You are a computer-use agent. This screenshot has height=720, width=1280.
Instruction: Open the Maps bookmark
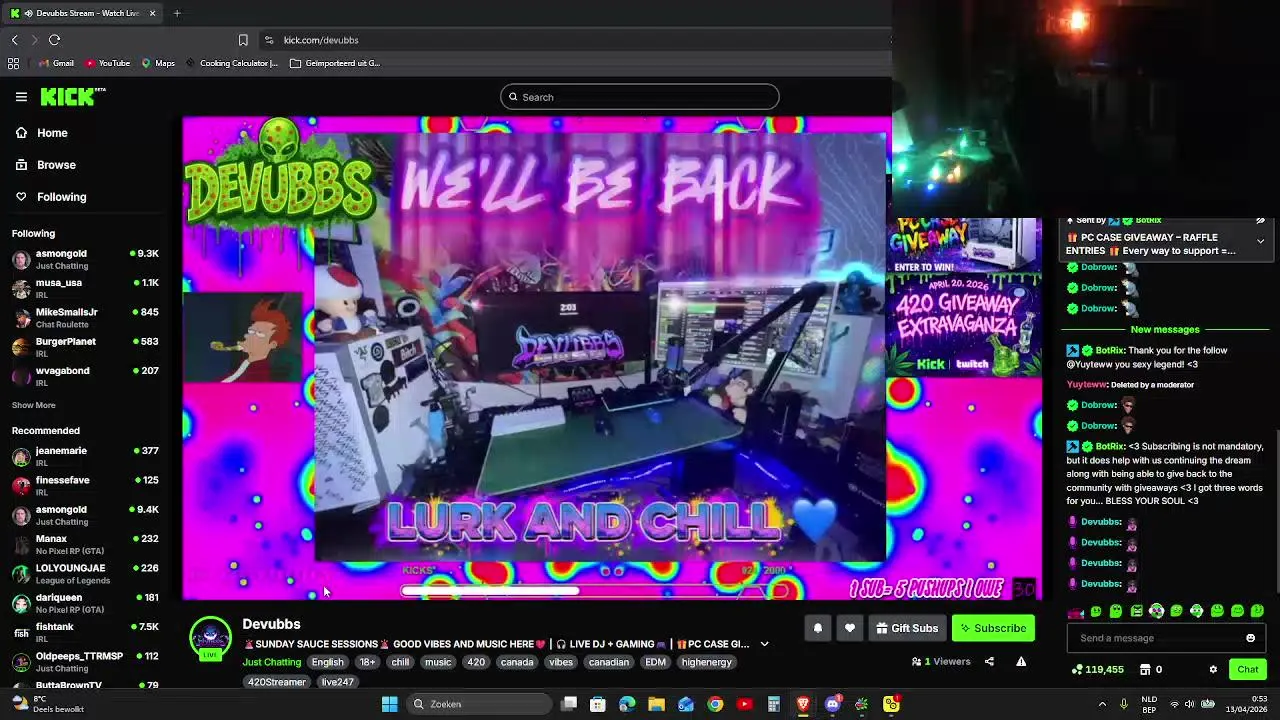click(x=158, y=63)
